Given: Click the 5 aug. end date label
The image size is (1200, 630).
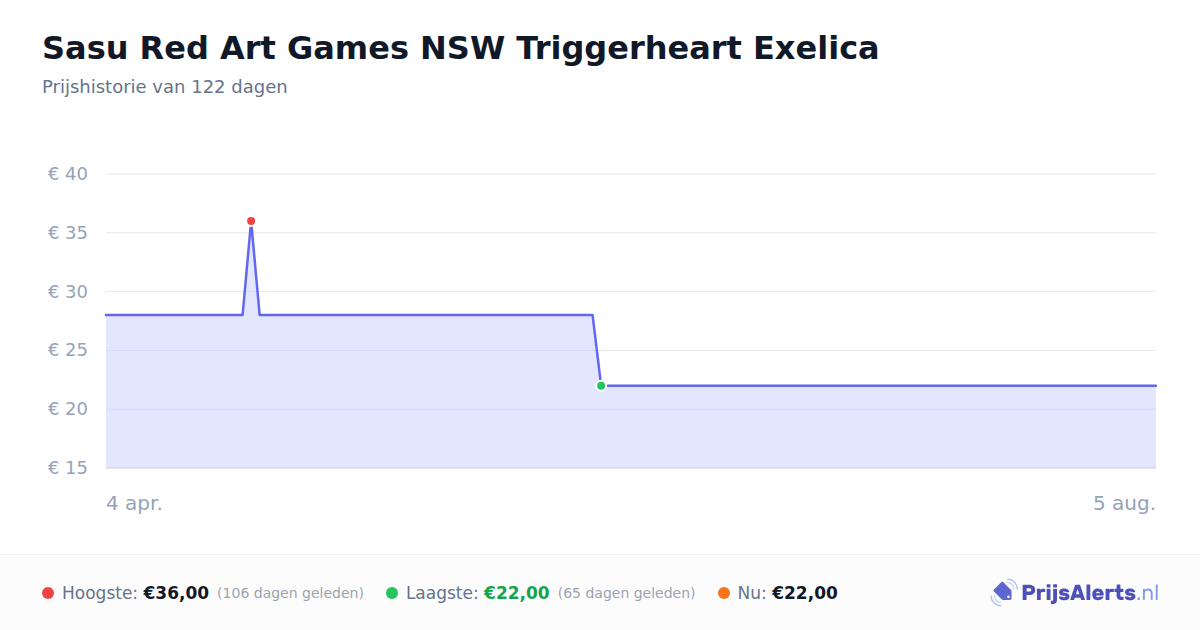Looking at the screenshot, I should 1124,503.
